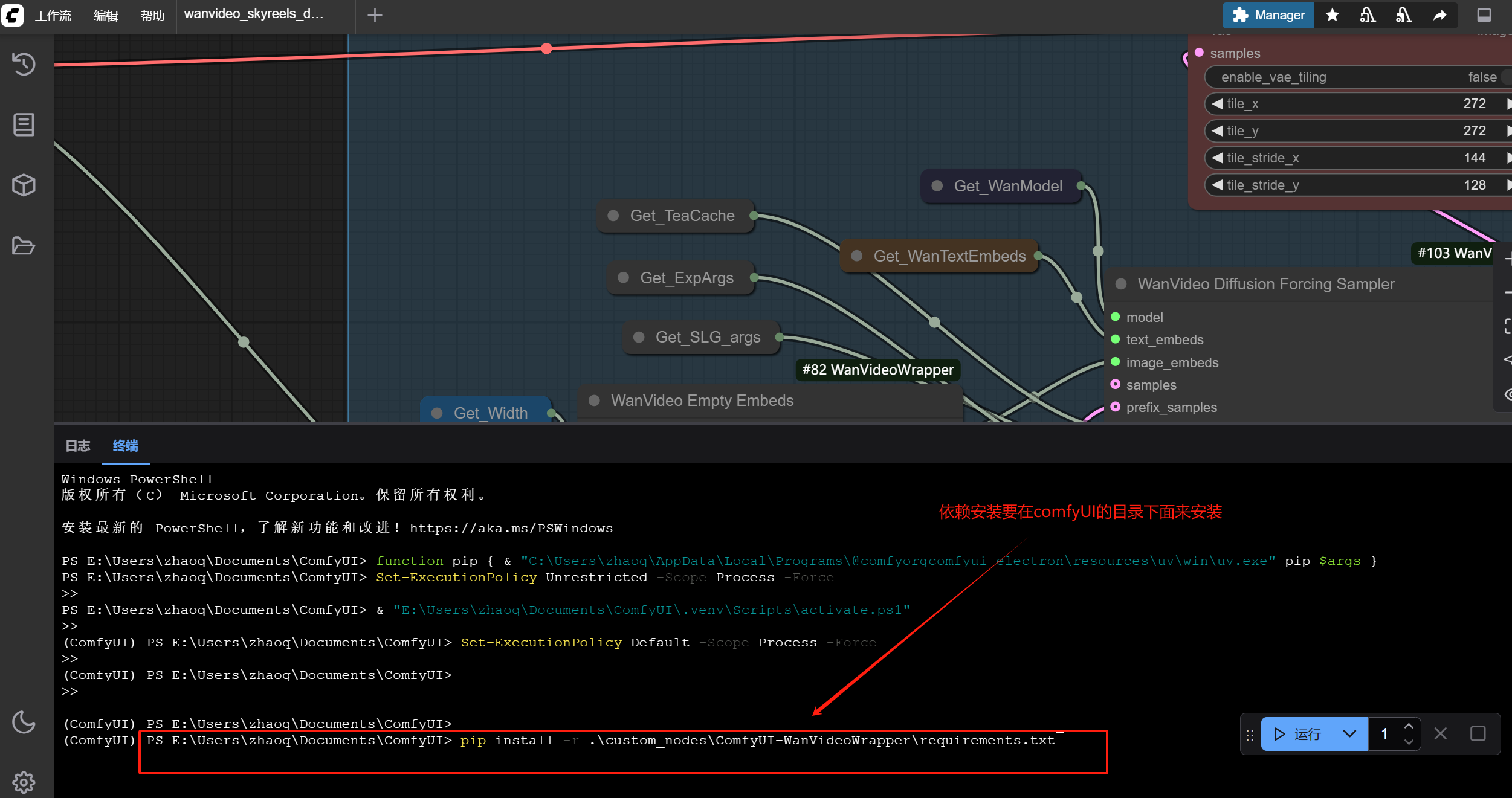Decrease tile_x value with left arrow
Image resolution: width=1512 pixels, height=798 pixels.
pyautogui.click(x=1217, y=103)
